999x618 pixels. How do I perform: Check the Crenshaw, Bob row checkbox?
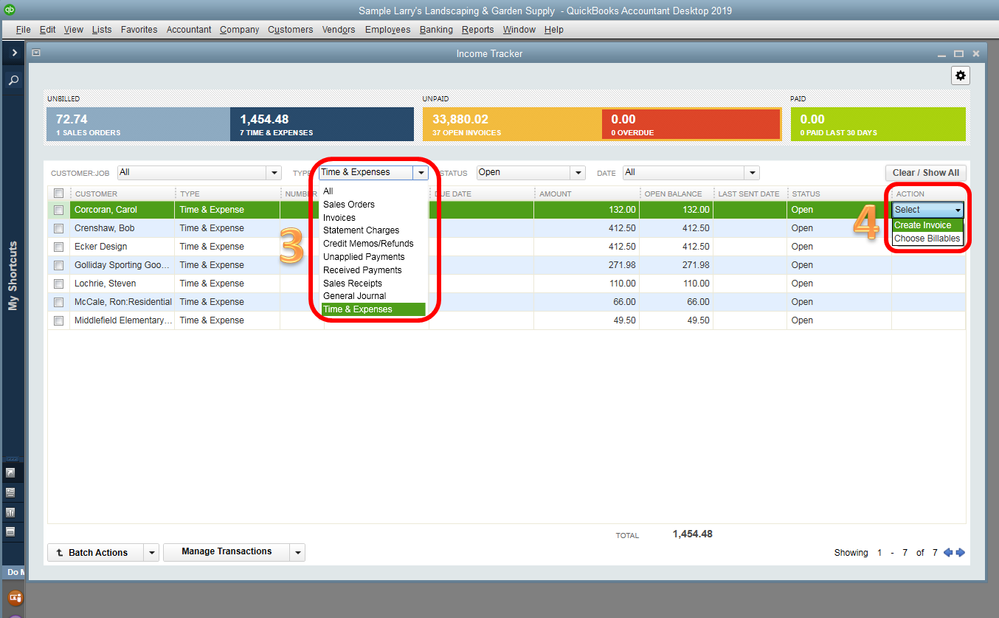59,228
